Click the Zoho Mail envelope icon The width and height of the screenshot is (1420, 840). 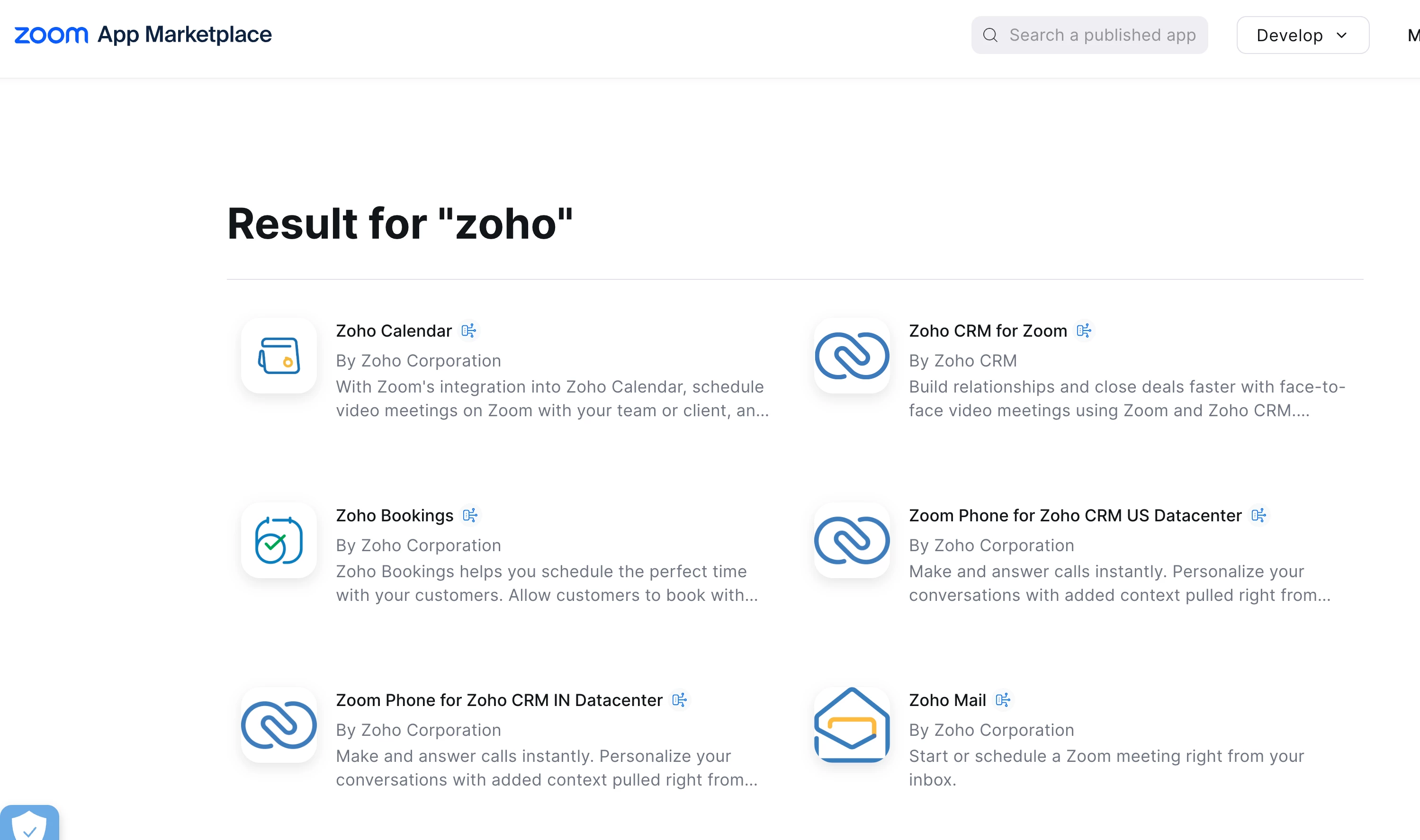(x=852, y=724)
